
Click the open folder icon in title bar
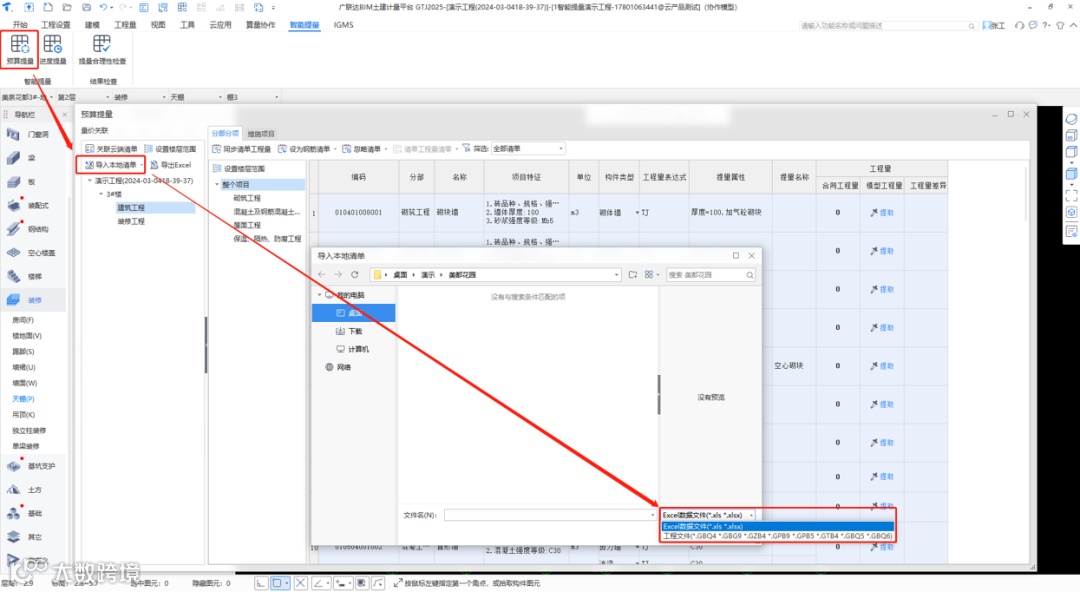[x=67, y=7]
